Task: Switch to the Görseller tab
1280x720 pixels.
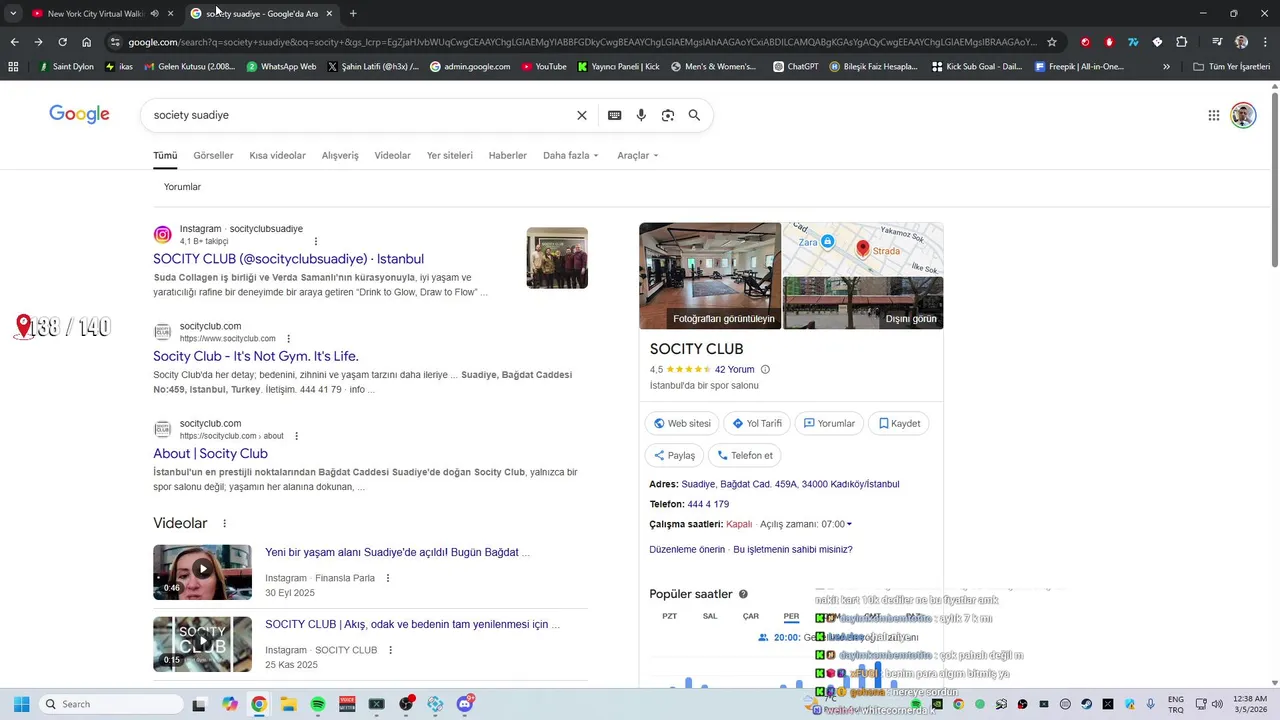Action: (x=213, y=156)
